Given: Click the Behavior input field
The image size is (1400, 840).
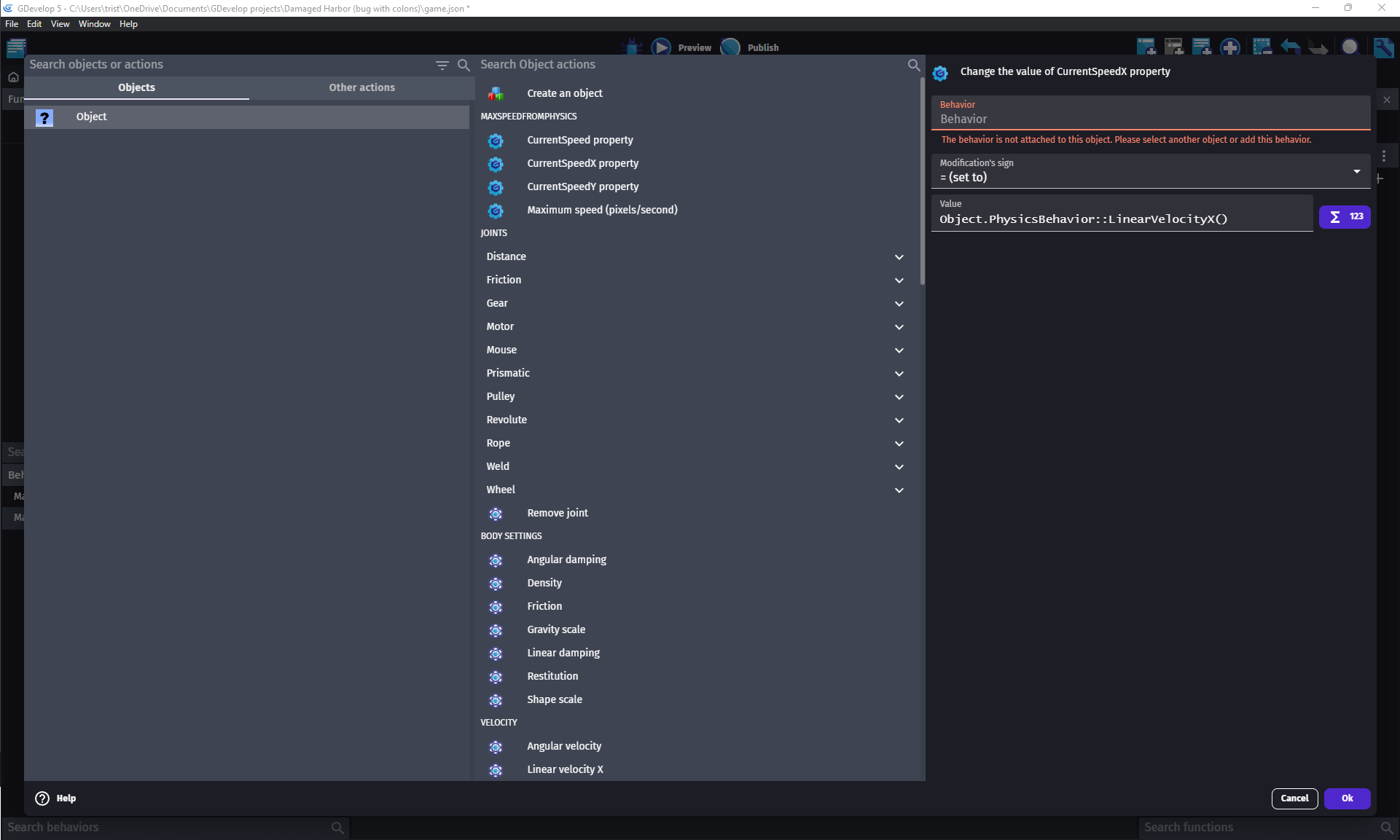Looking at the screenshot, I should pos(1150,119).
